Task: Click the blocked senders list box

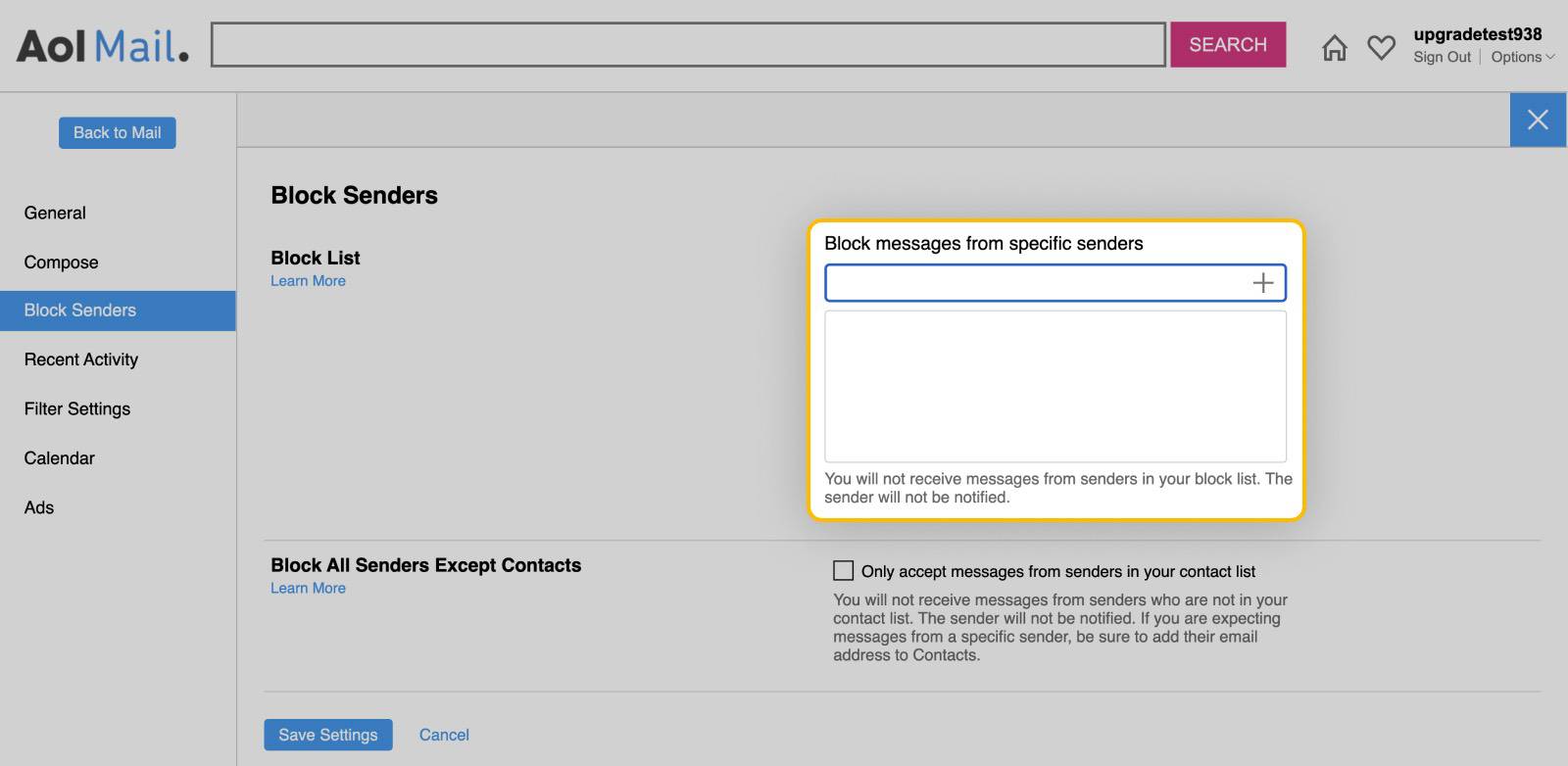Action: pyautogui.click(x=1055, y=386)
